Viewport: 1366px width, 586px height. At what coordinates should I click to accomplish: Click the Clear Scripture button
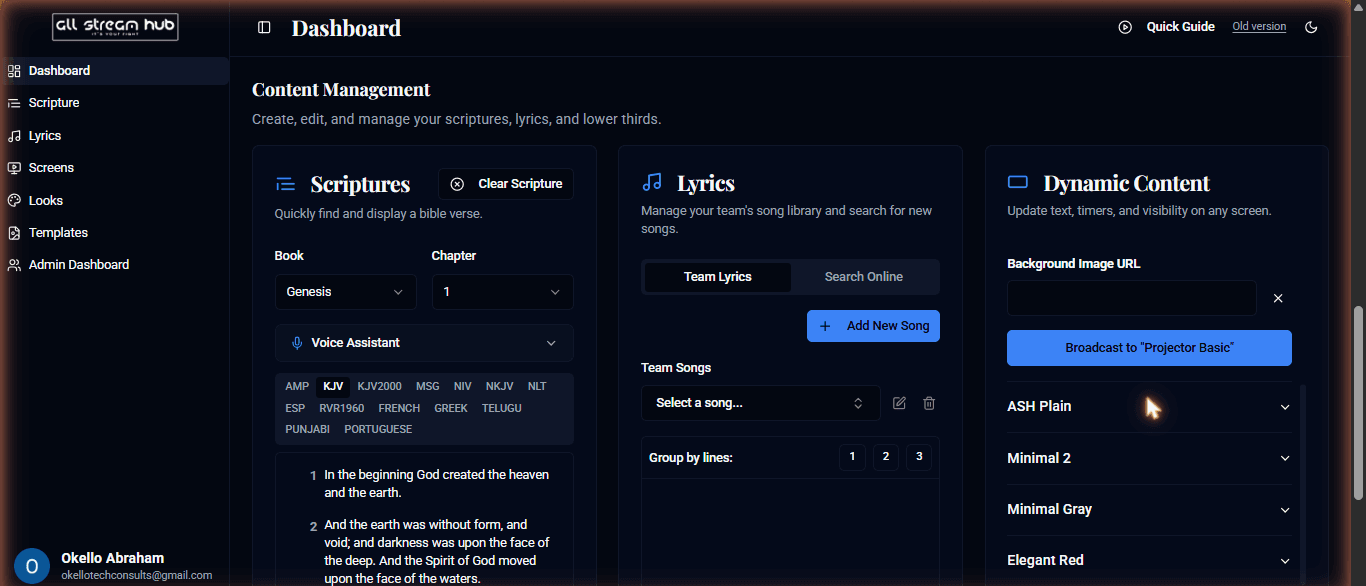click(x=506, y=184)
